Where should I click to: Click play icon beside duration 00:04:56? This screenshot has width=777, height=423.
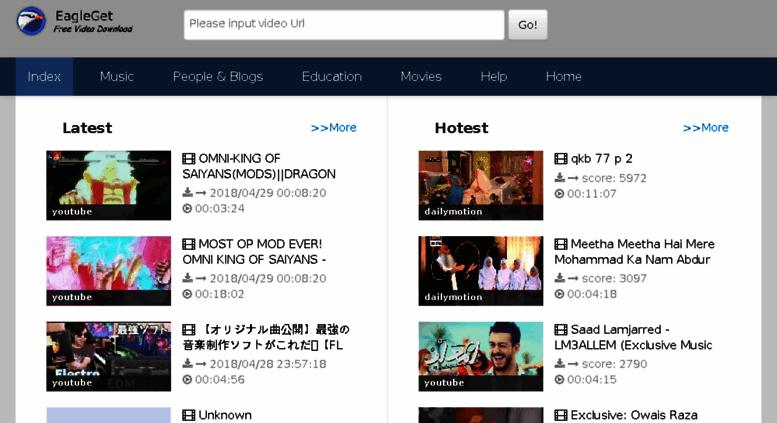pyautogui.click(x=187, y=380)
